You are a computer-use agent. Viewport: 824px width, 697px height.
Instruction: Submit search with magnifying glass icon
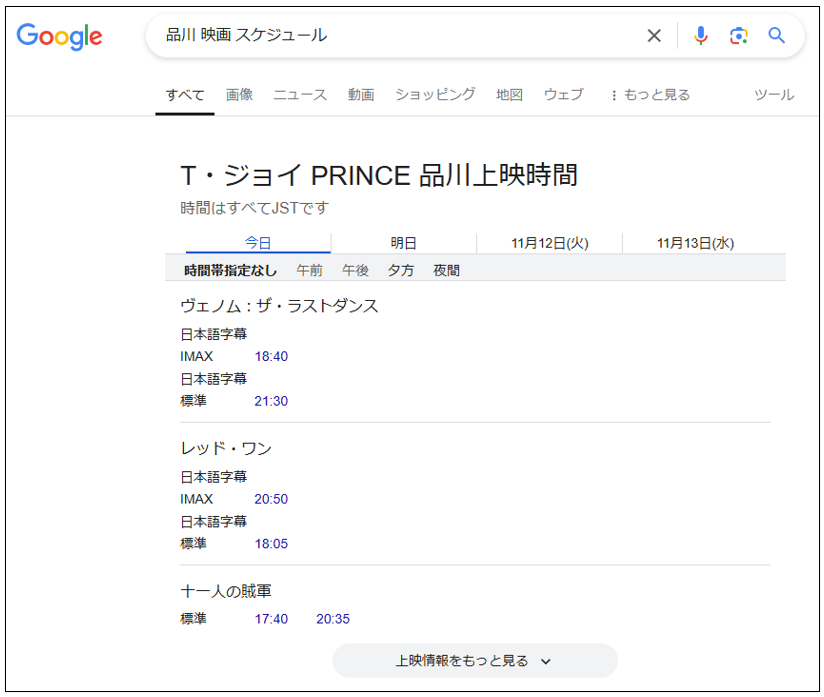click(x=776, y=36)
